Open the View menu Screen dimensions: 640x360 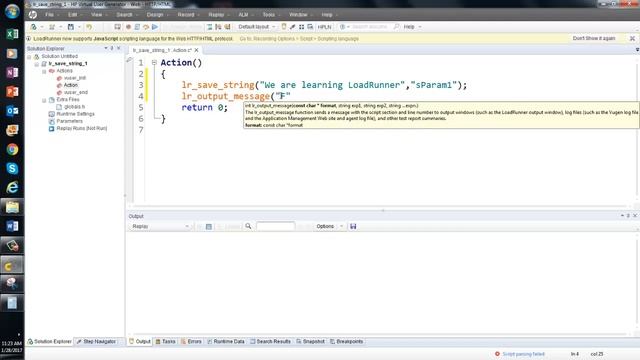[x=96, y=15]
